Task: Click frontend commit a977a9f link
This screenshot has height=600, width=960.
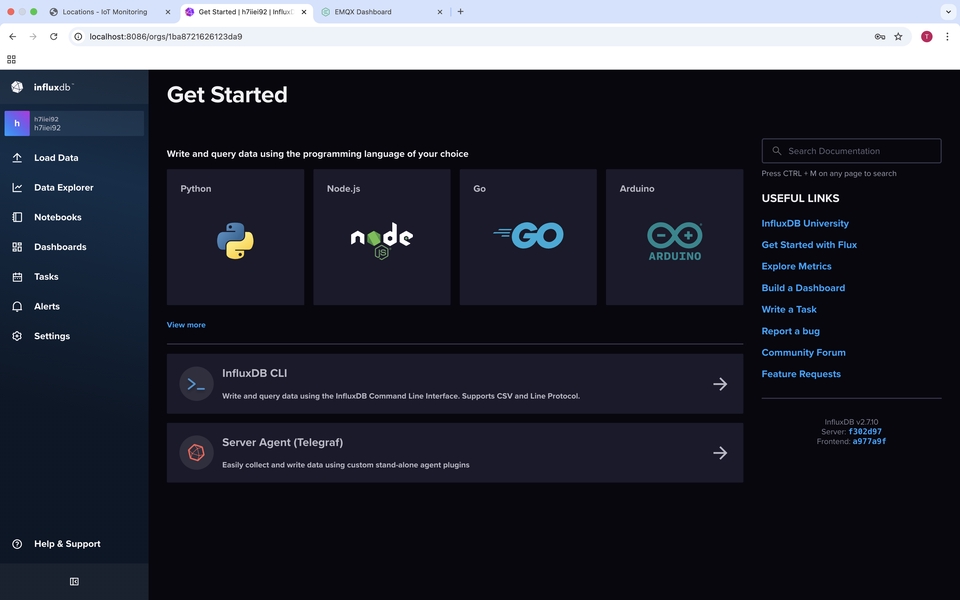Action: (869, 441)
